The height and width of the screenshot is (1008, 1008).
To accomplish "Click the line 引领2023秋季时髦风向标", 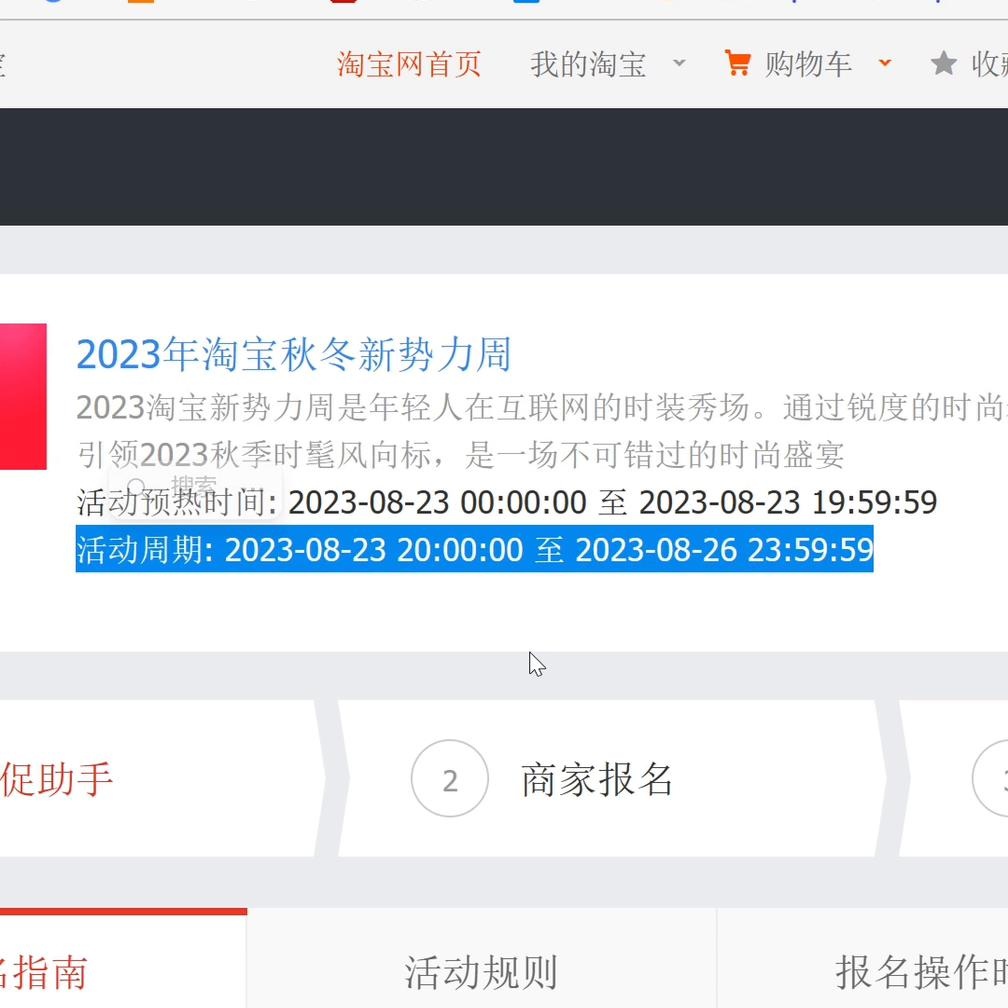I will click(460, 455).
